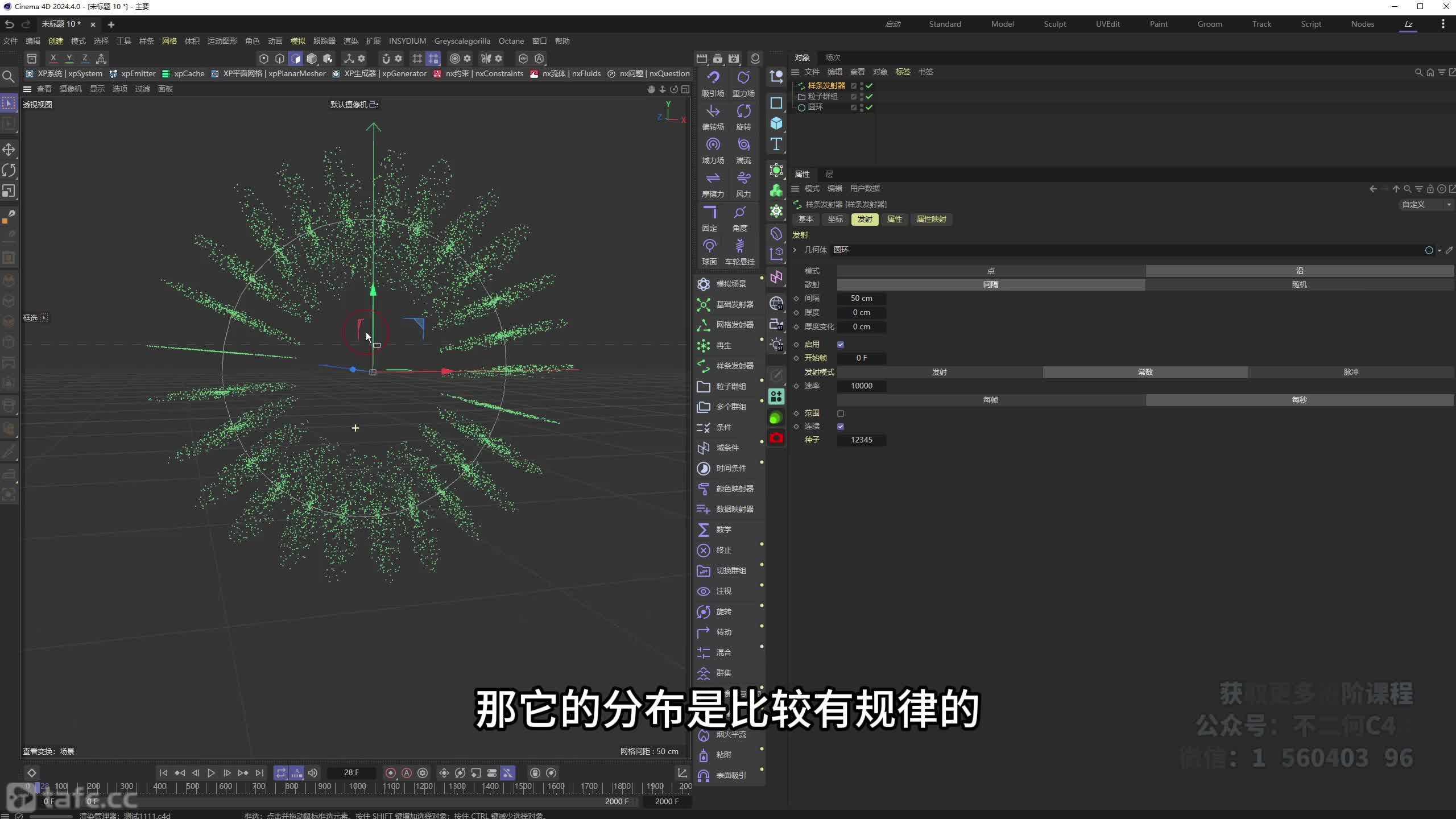Open the attribute manager 用户数据 menu

(864, 188)
